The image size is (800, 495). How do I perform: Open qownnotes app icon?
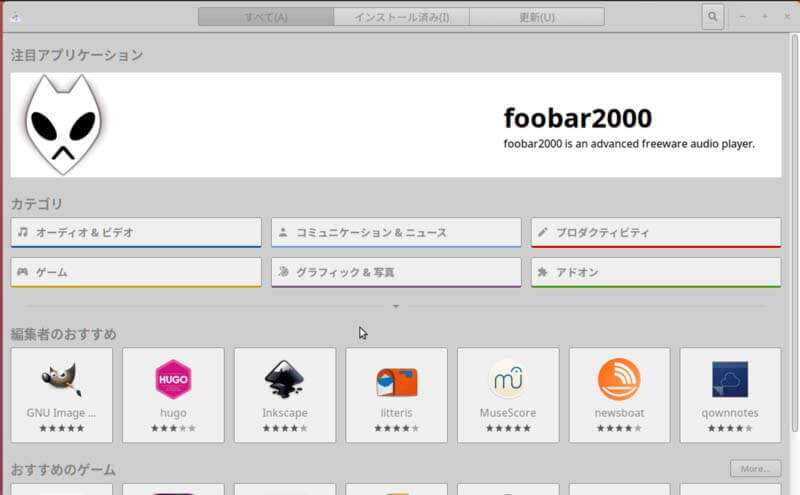click(730, 379)
